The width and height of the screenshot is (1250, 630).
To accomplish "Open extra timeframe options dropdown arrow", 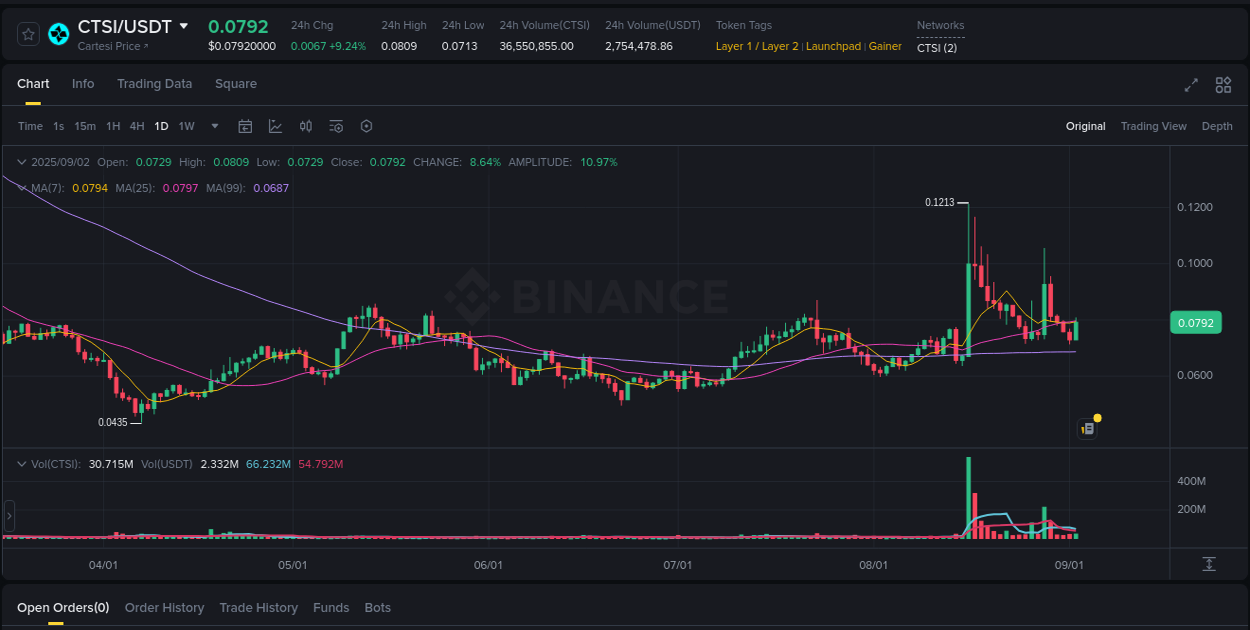I will [x=214, y=126].
